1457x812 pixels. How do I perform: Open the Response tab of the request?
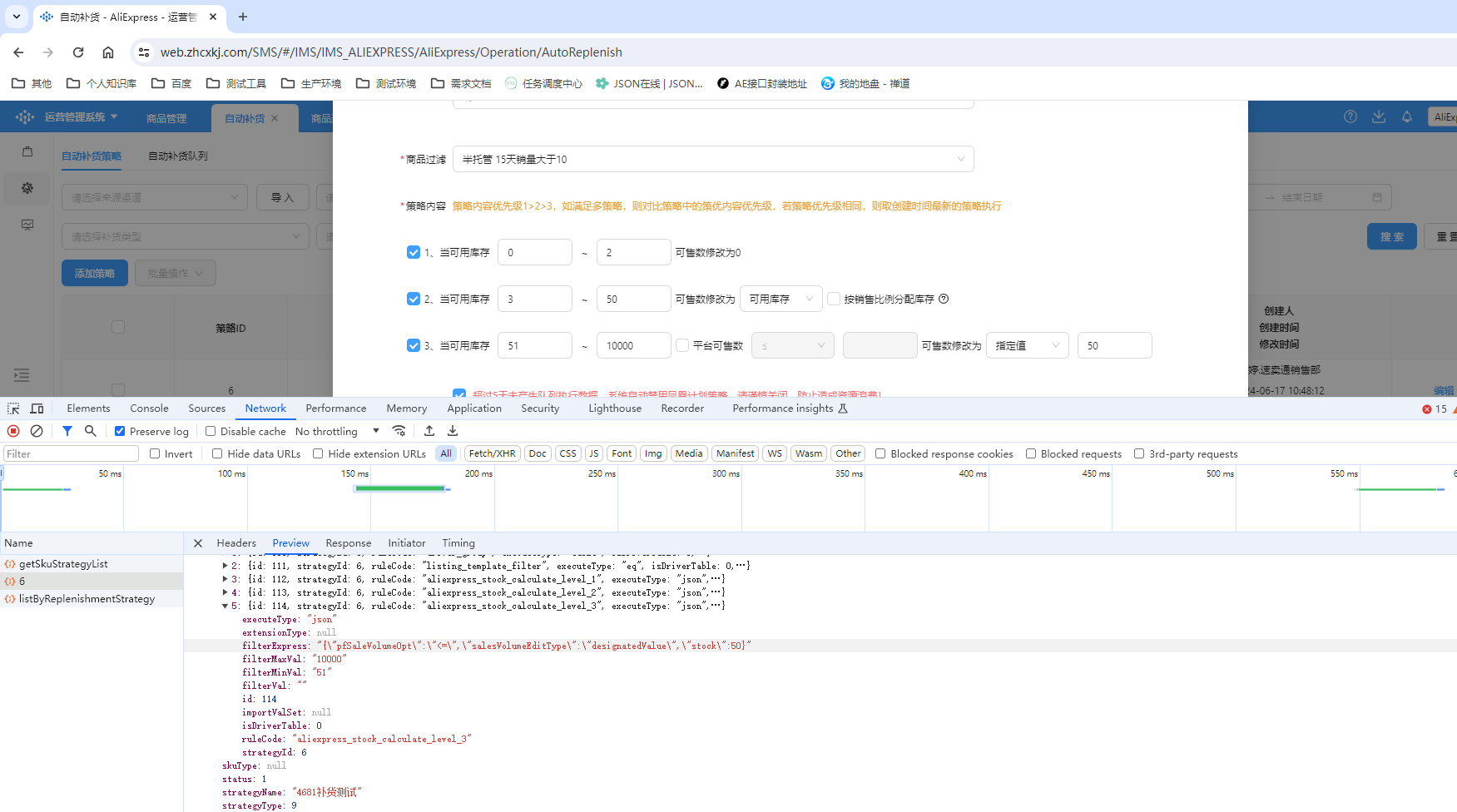point(349,543)
